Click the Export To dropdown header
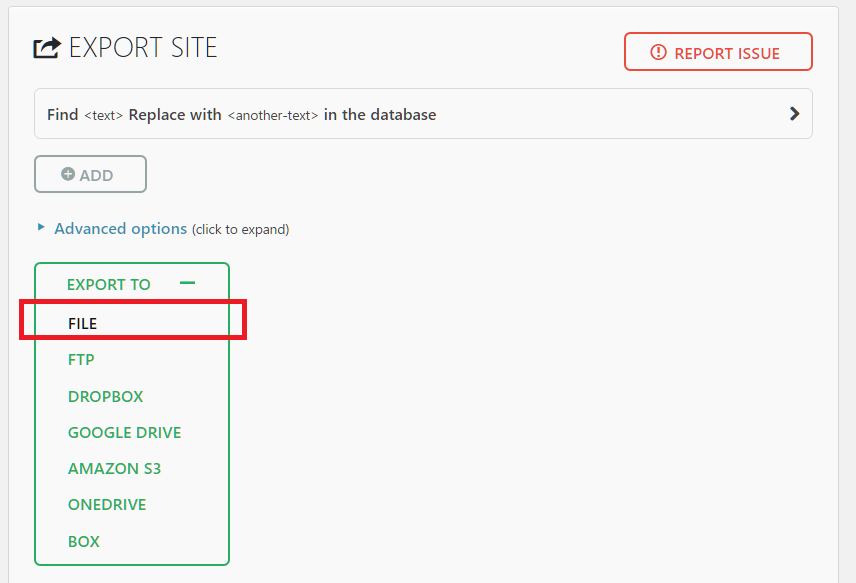The width and height of the screenshot is (856, 583). pos(109,285)
